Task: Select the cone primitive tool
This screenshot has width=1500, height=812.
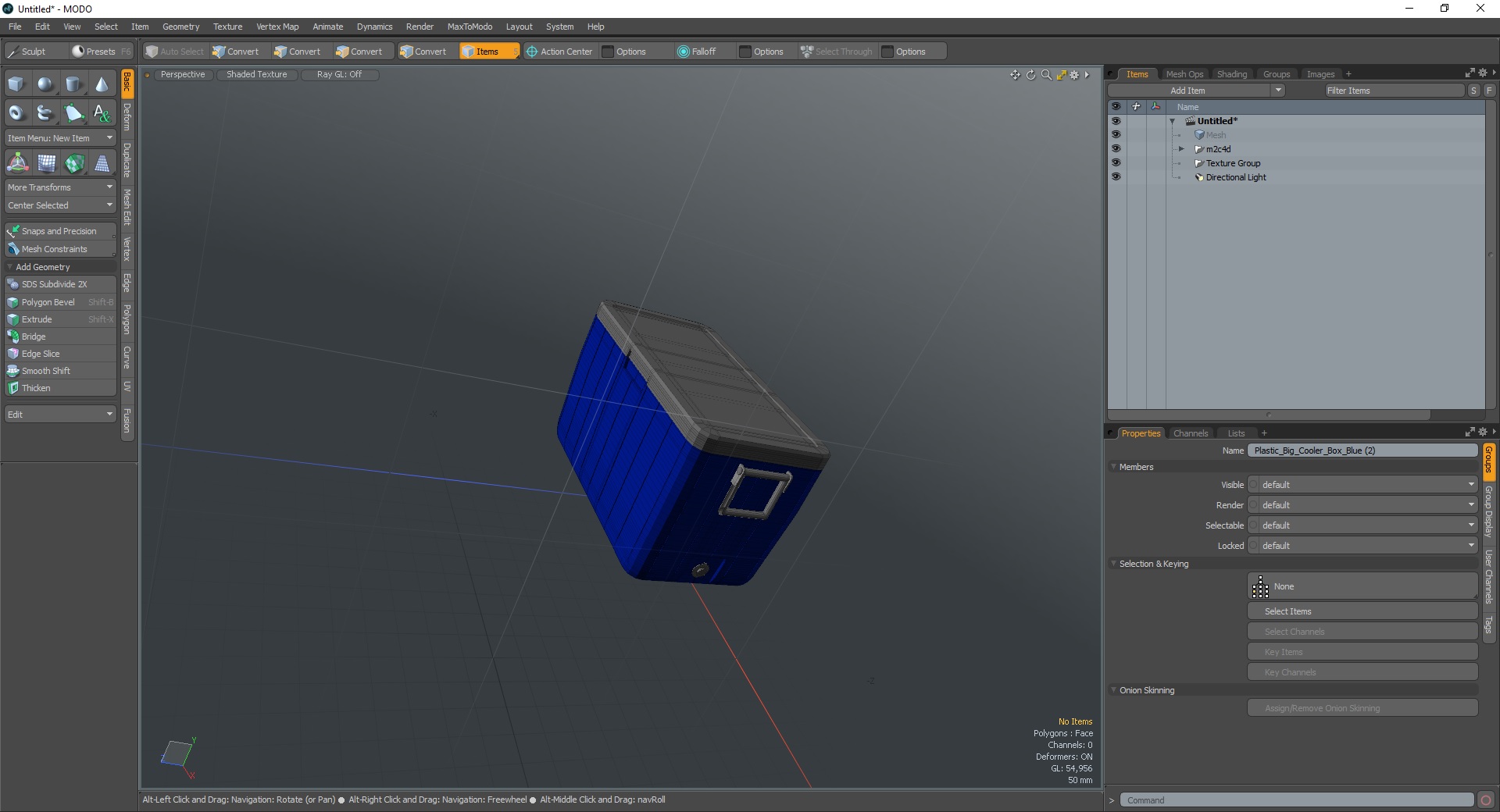Action: click(x=102, y=84)
